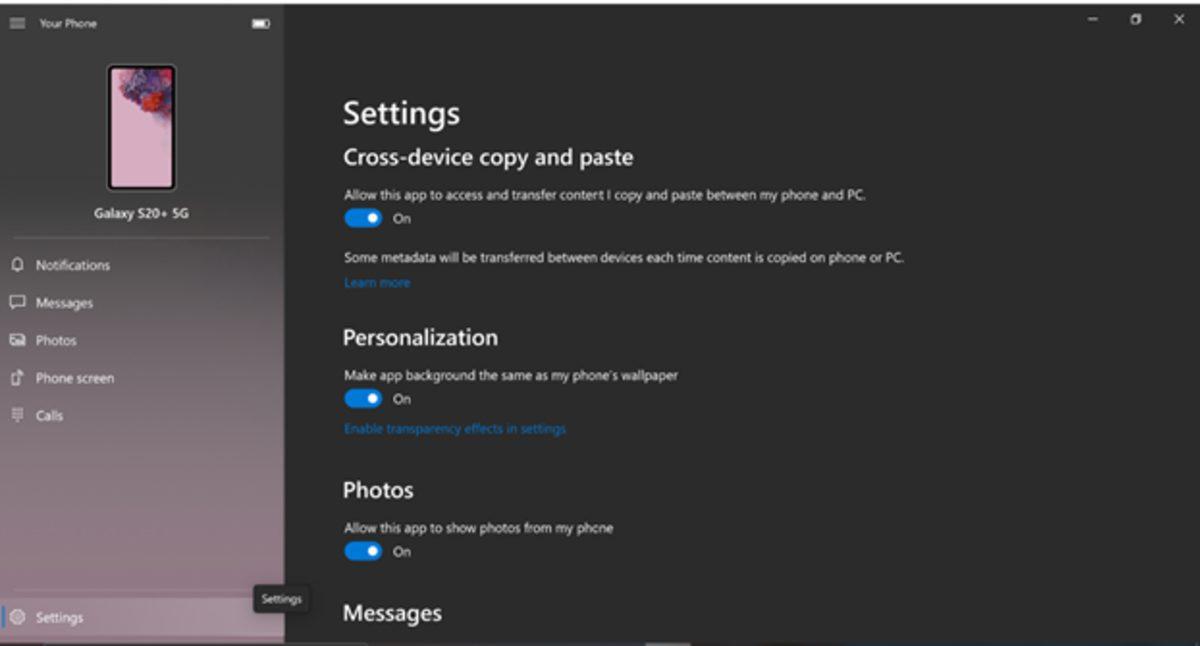This screenshot has height=646, width=1200.
Task: Turn off phone wallpaper background matching
Action: 362,398
